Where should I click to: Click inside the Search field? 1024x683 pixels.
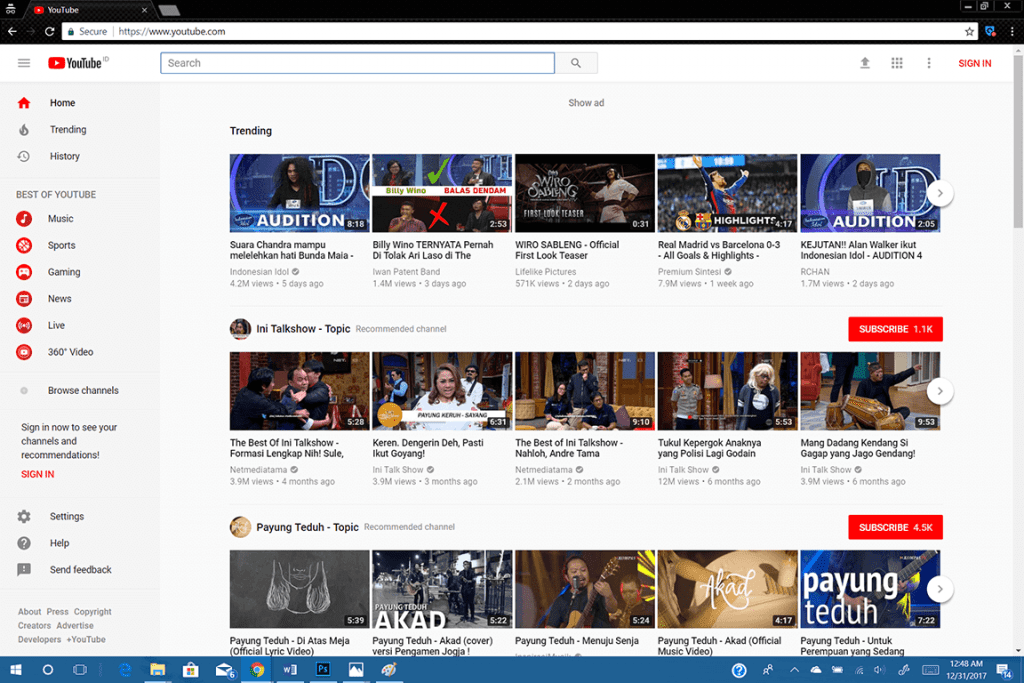pyautogui.click(x=357, y=63)
